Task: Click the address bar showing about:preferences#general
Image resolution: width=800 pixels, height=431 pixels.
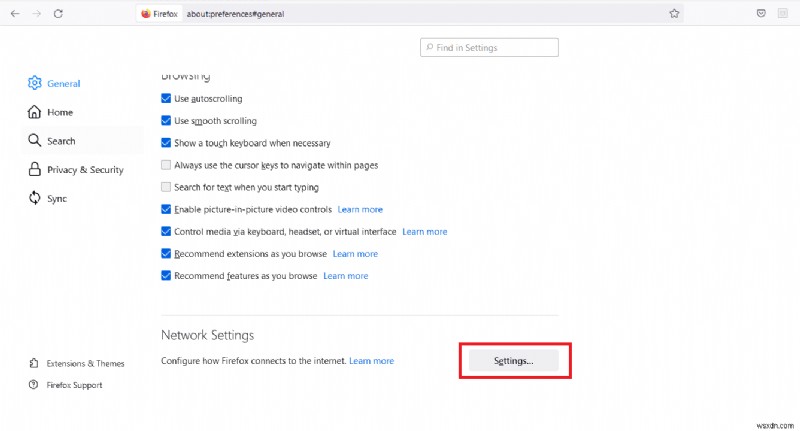Action: [400, 14]
